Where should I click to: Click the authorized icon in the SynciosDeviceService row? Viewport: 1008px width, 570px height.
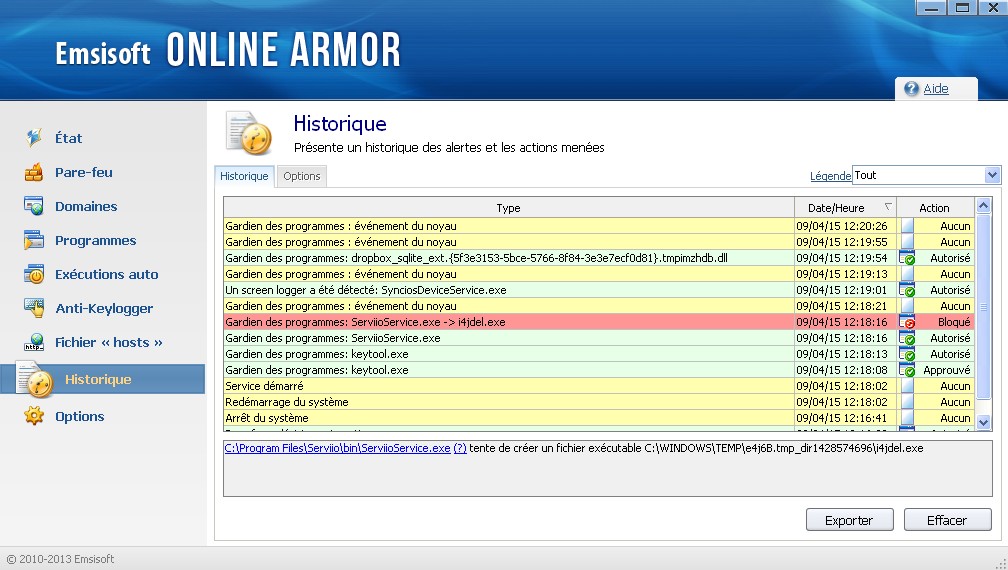907,290
